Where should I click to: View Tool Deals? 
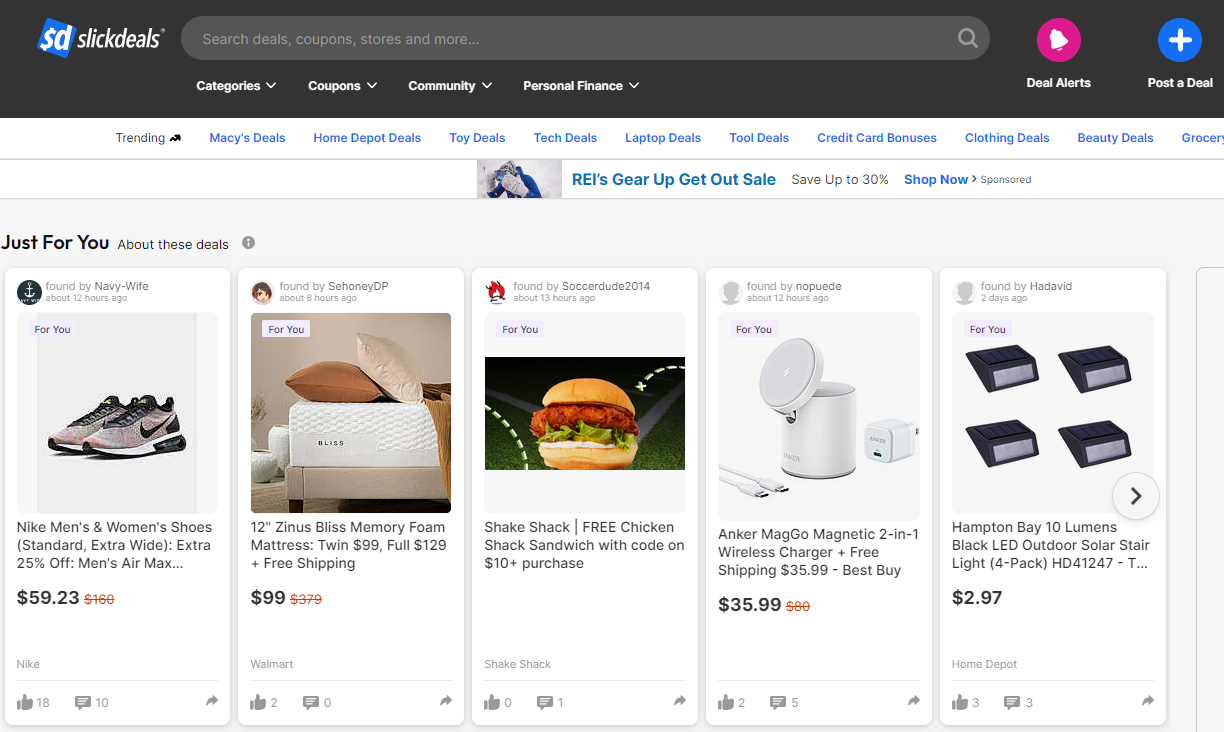click(759, 138)
